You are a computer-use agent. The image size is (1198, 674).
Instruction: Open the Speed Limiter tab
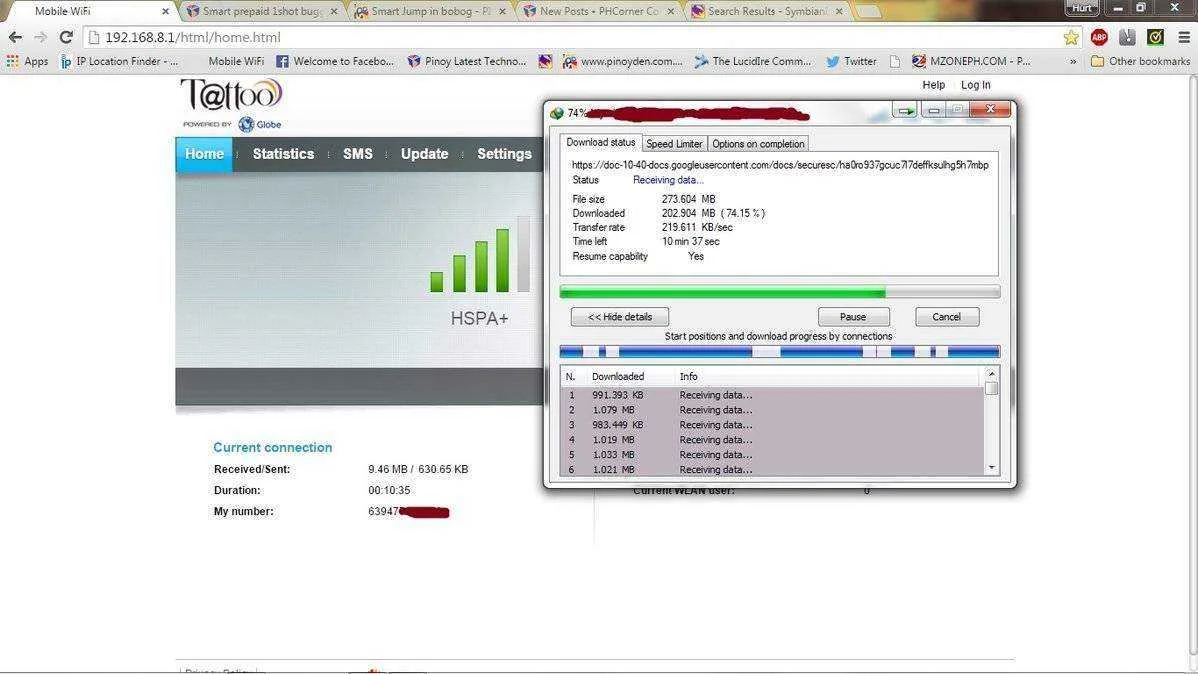point(674,144)
